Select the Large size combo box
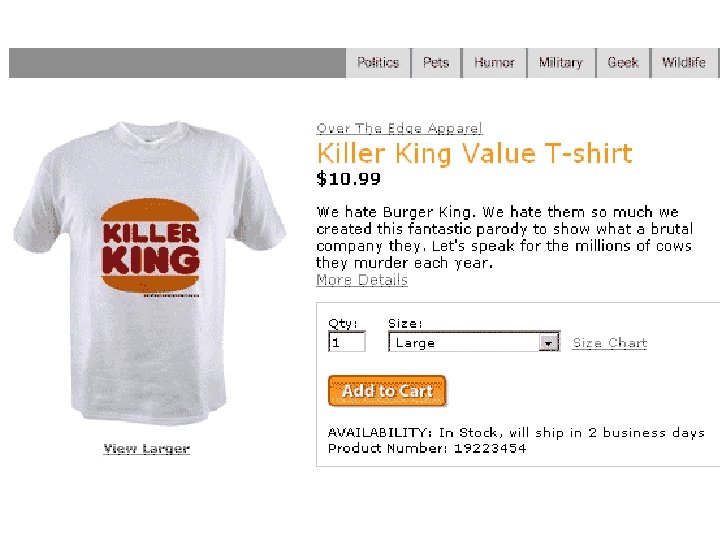This screenshot has height=540, width=720. click(474, 342)
